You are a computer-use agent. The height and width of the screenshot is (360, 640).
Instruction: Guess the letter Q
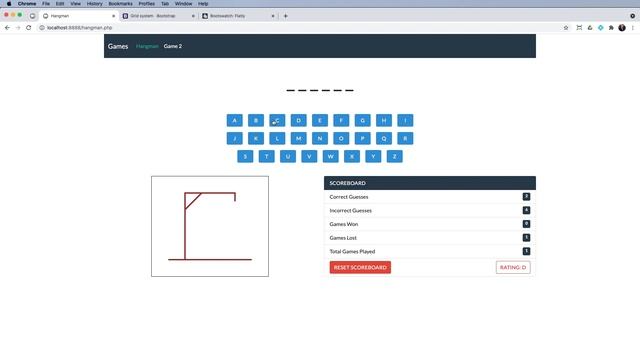coord(384,138)
